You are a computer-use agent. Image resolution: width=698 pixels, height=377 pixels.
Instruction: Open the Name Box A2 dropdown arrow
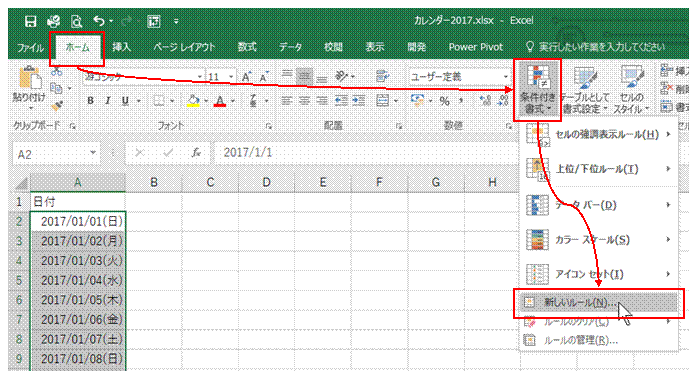[x=93, y=153]
